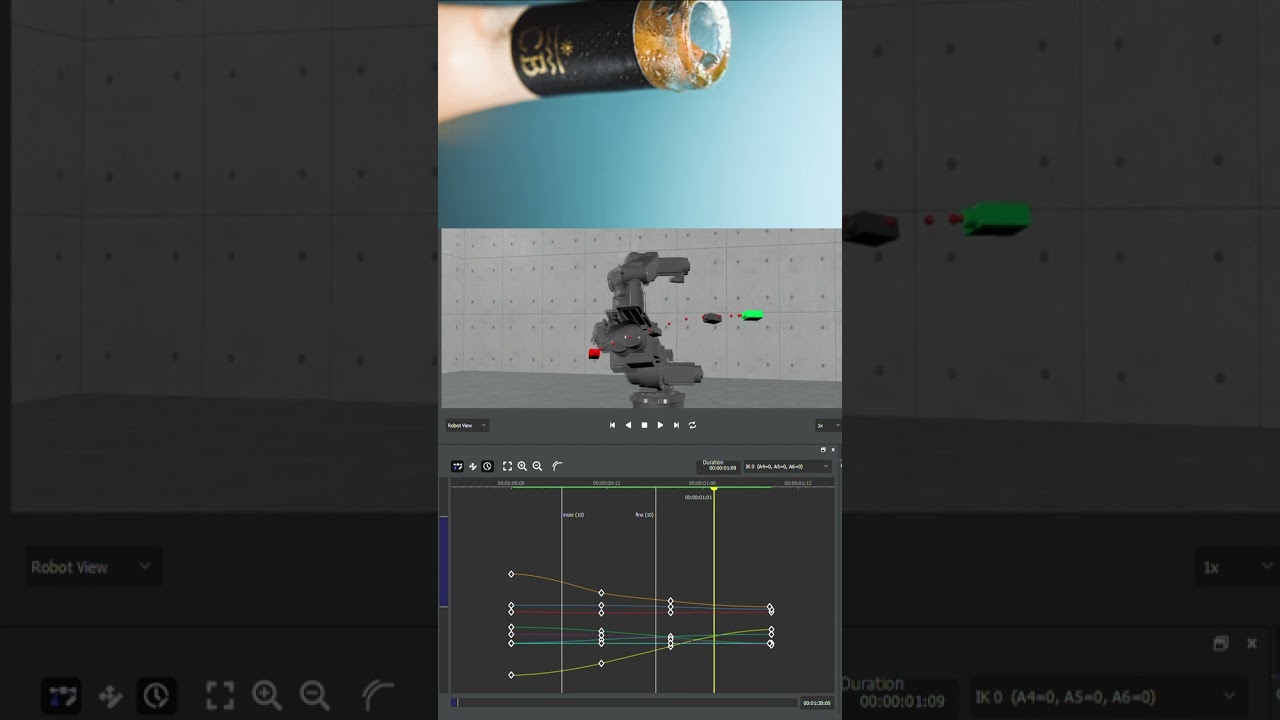Click the 00:01:30:00 end time field
1280x720 pixels.
coord(817,703)
